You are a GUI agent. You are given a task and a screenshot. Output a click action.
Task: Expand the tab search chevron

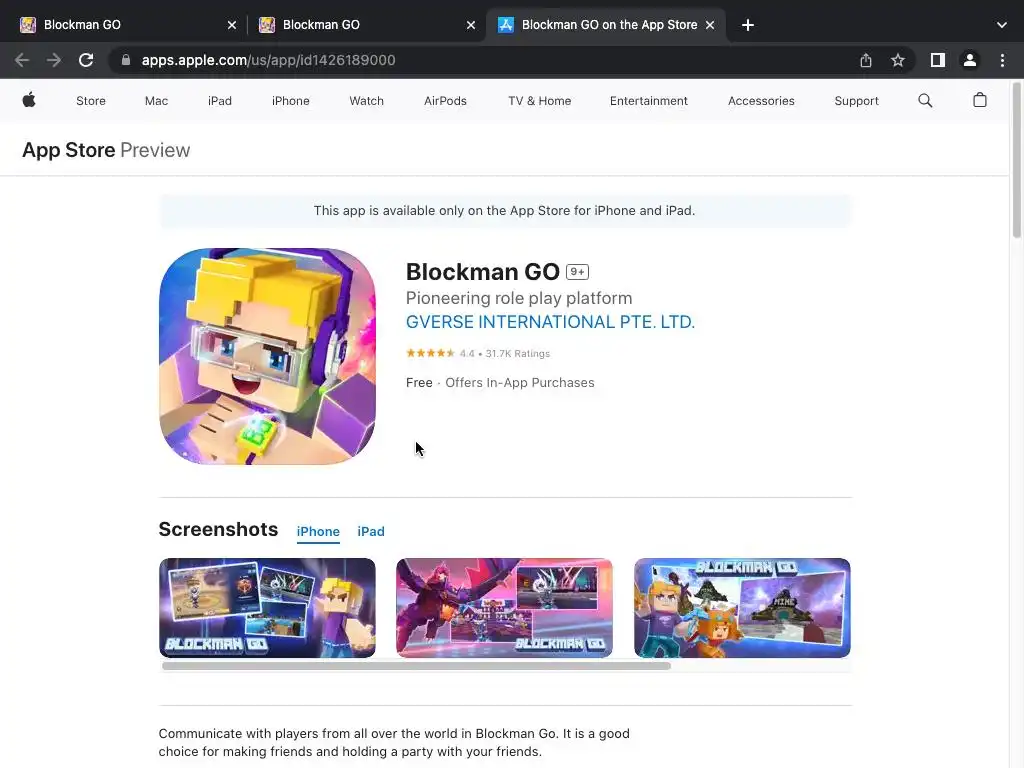(1002, 25)
